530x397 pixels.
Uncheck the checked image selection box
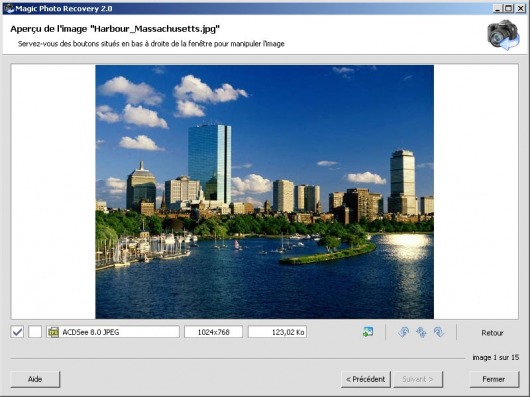[x=17, y=332]
